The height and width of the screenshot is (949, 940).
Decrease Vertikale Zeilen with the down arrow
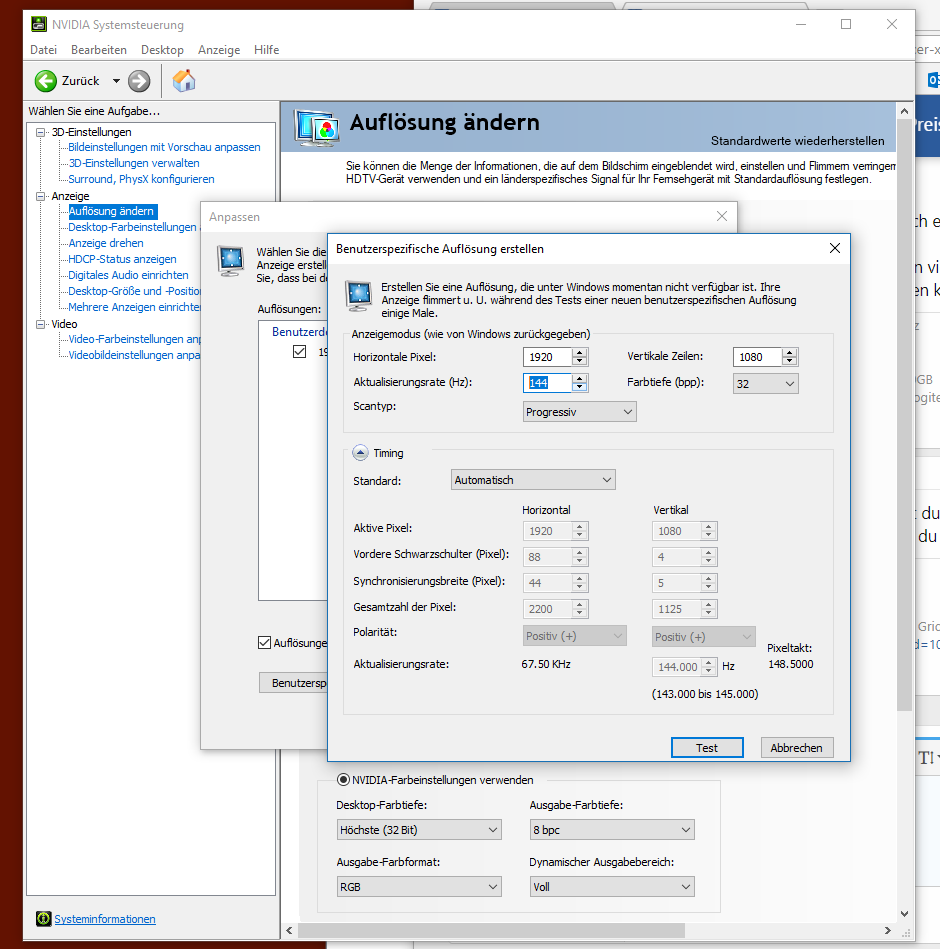click(x=789, y=361)
